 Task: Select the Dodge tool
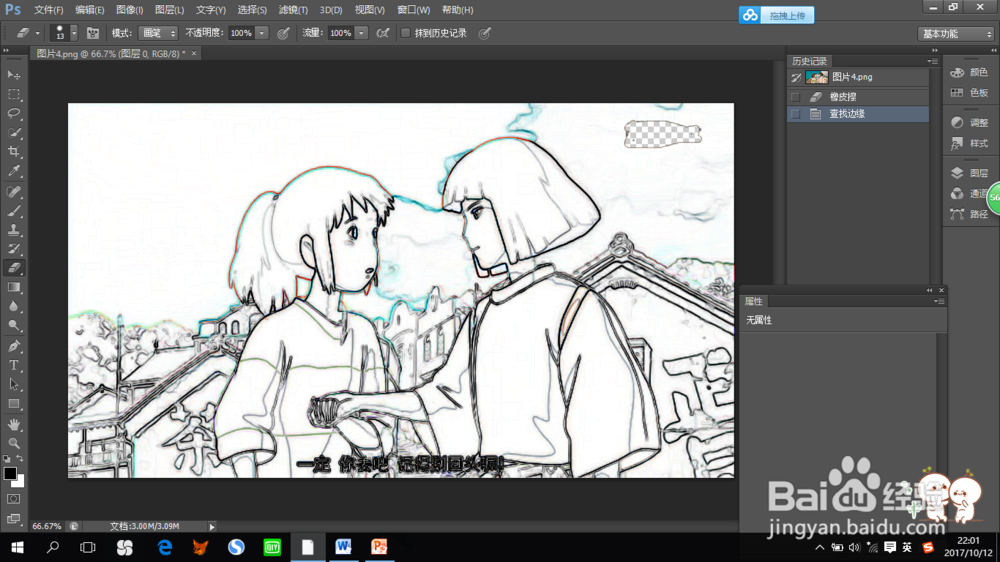point(13,325)
